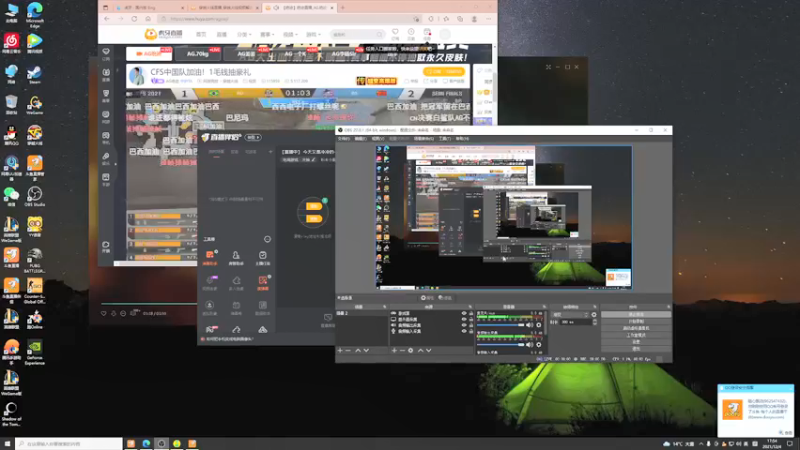This screenshot has width=800, height=450.
Task: Open the YY owl desktop shortcut
Action: pyautogui.click(x=35, y=227)
